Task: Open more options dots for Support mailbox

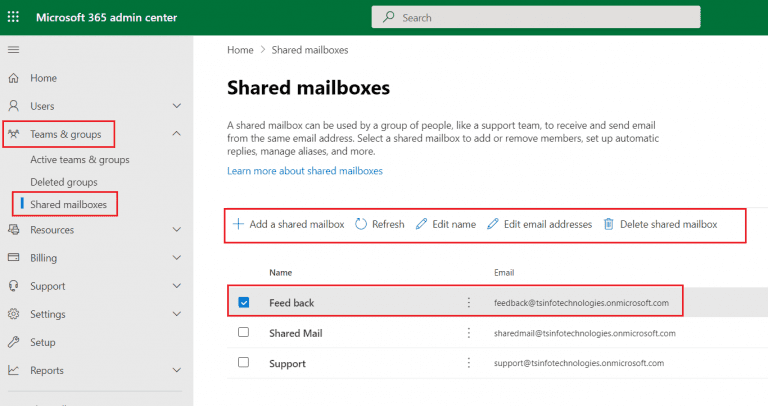Action: (x=469, y=363)
